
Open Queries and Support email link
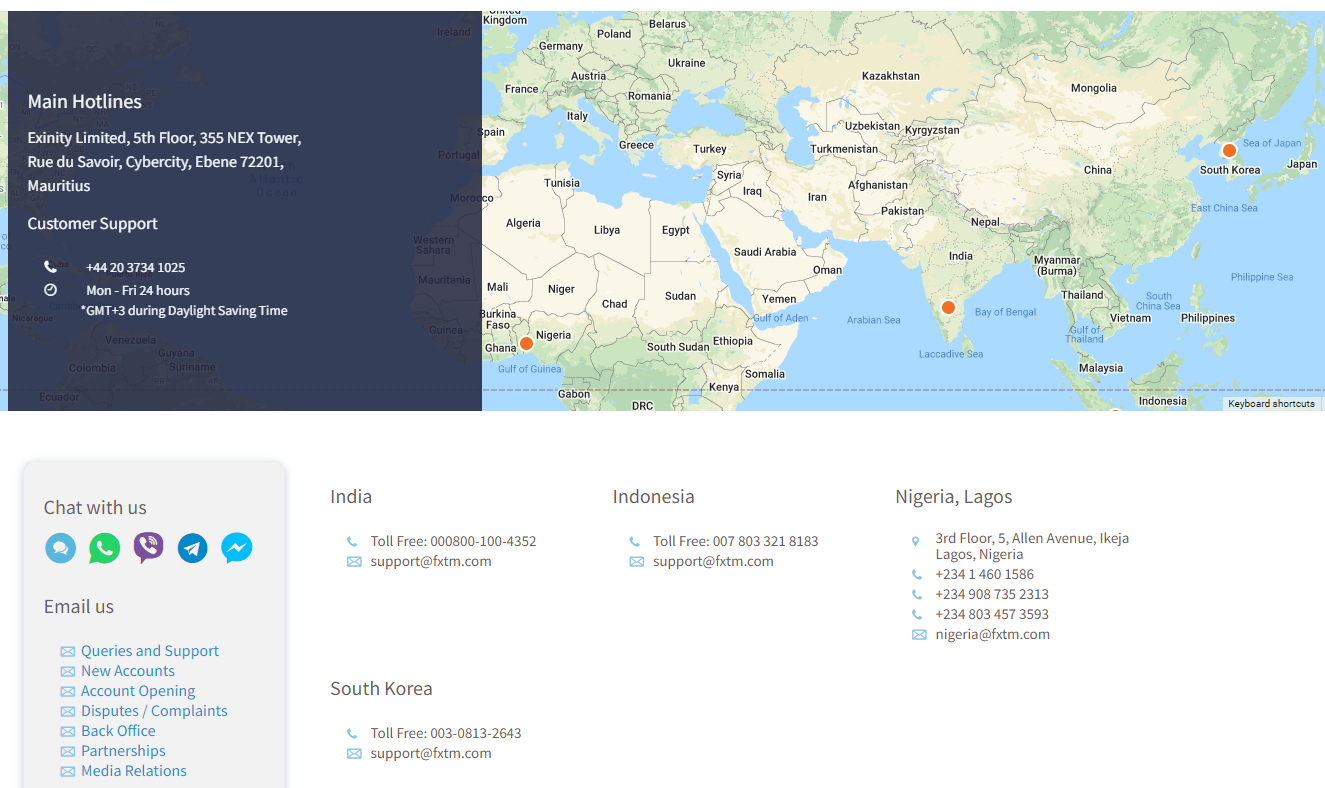click(150, 651)
